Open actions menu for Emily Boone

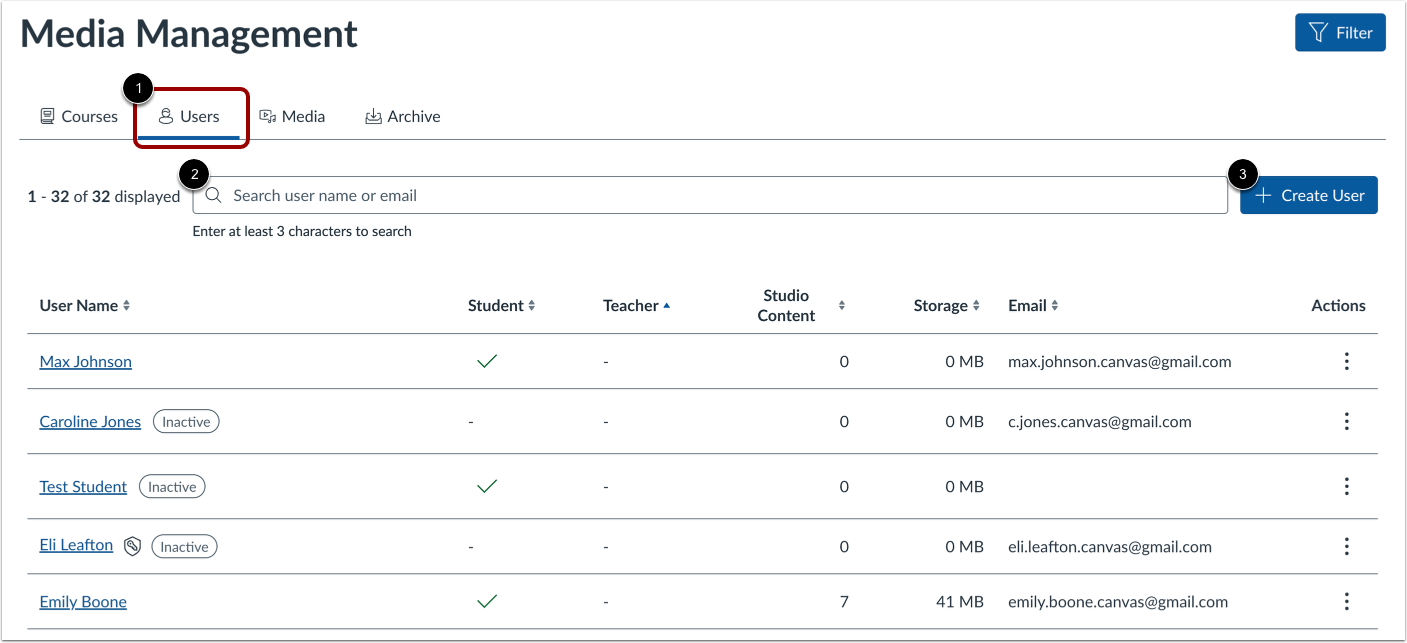tap(1347, 602)
